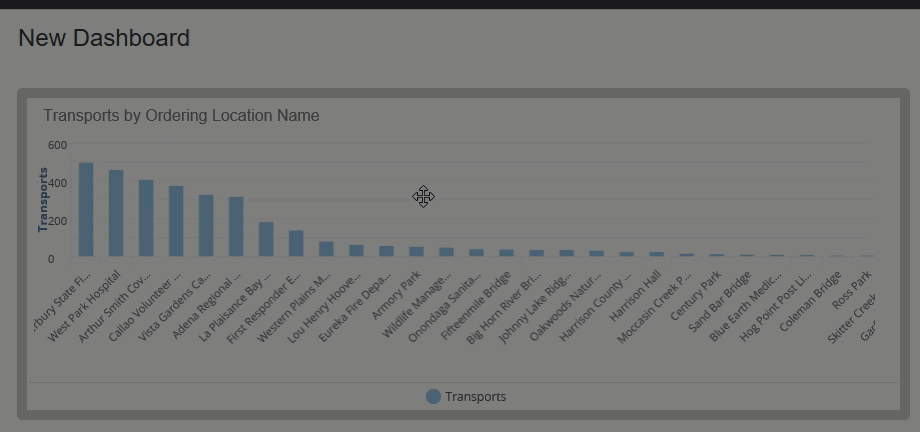Click the Vista Gardens bar
The height and width of the screenshot is (432, 920).
coord(206,226)
